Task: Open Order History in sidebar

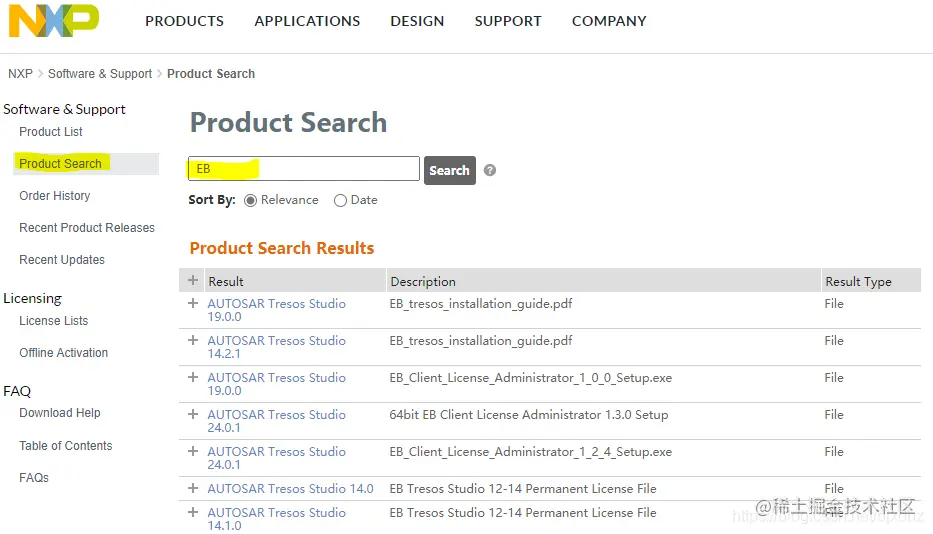Action: coord(55,196)
